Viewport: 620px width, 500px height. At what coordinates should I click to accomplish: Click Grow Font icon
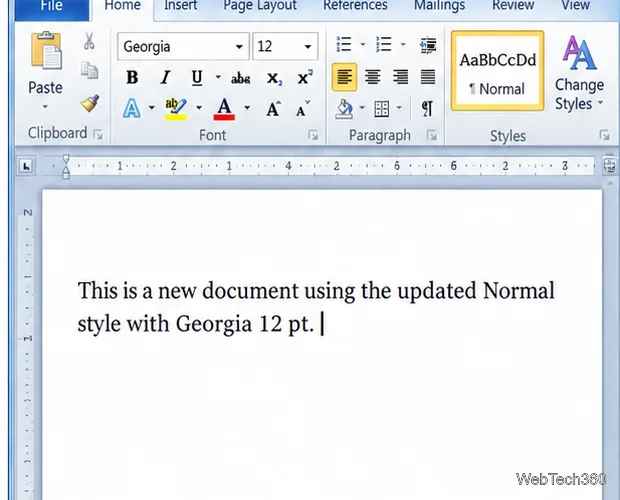273,109
